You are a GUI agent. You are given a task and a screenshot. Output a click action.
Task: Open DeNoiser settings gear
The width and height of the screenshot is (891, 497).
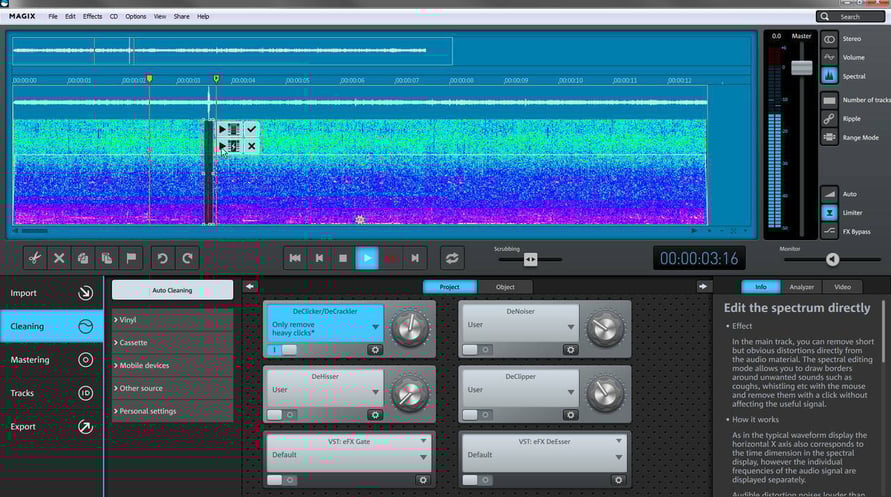[571, 350]
